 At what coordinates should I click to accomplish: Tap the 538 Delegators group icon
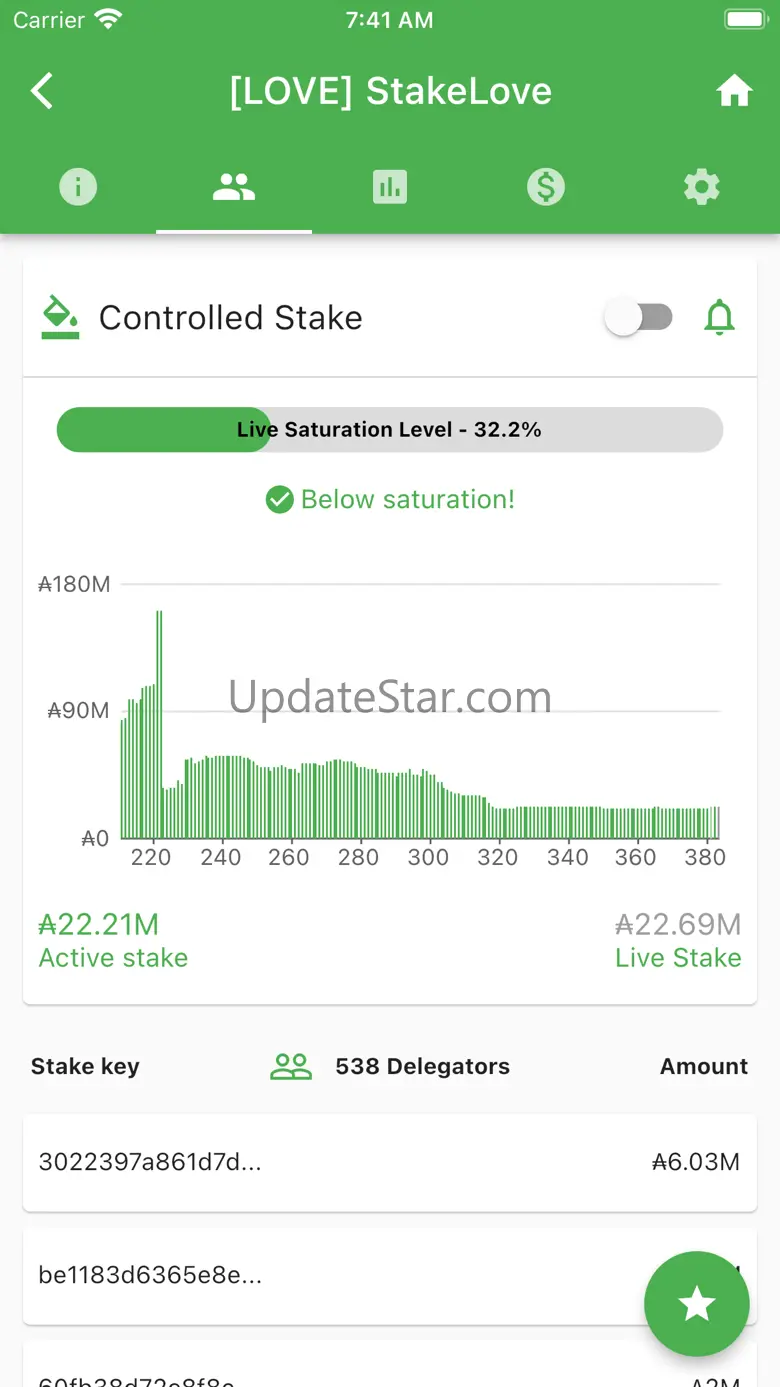[291, 1067]
